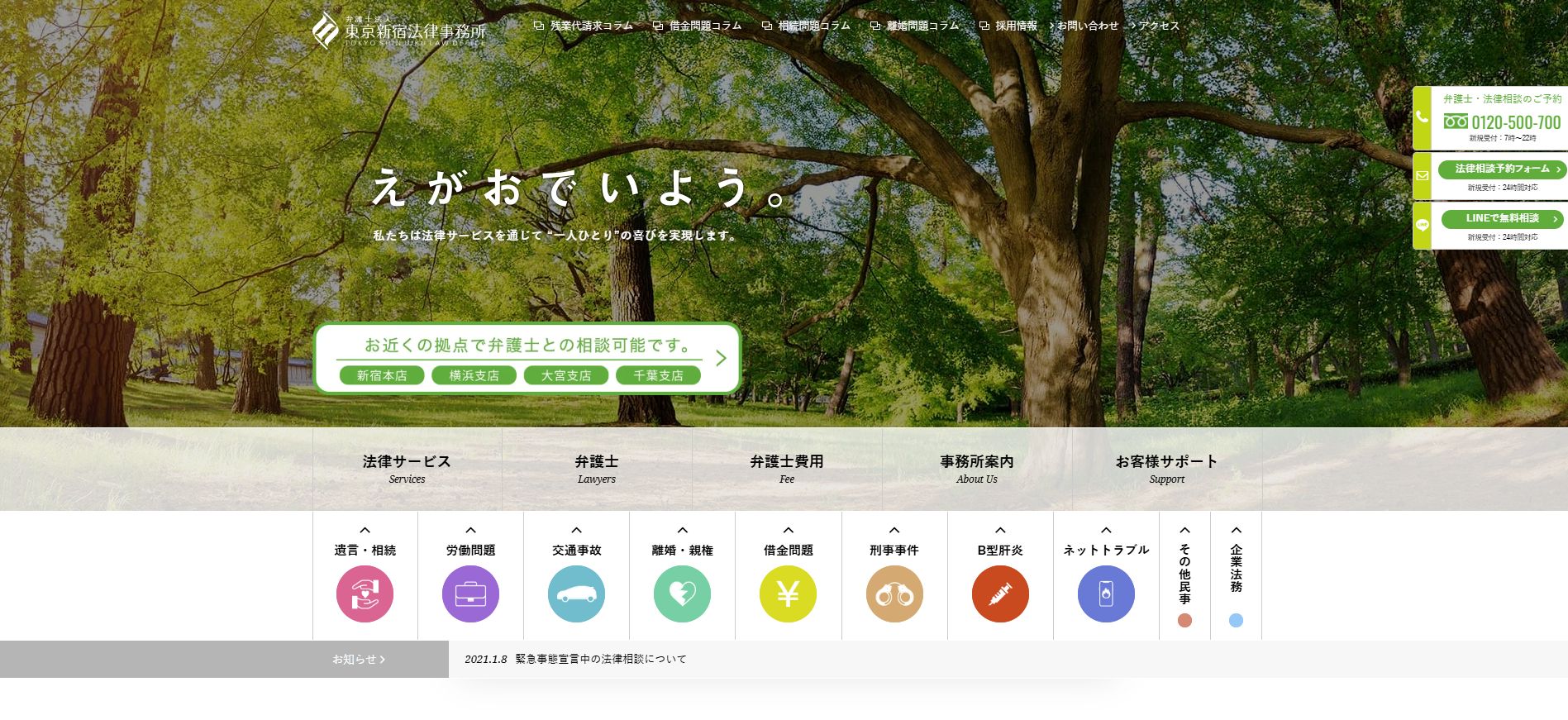The height and width of the screenshot is (720, 1568).
Task: Go to 残業代請求コラム in top navigation
Action: coord(591,26)
